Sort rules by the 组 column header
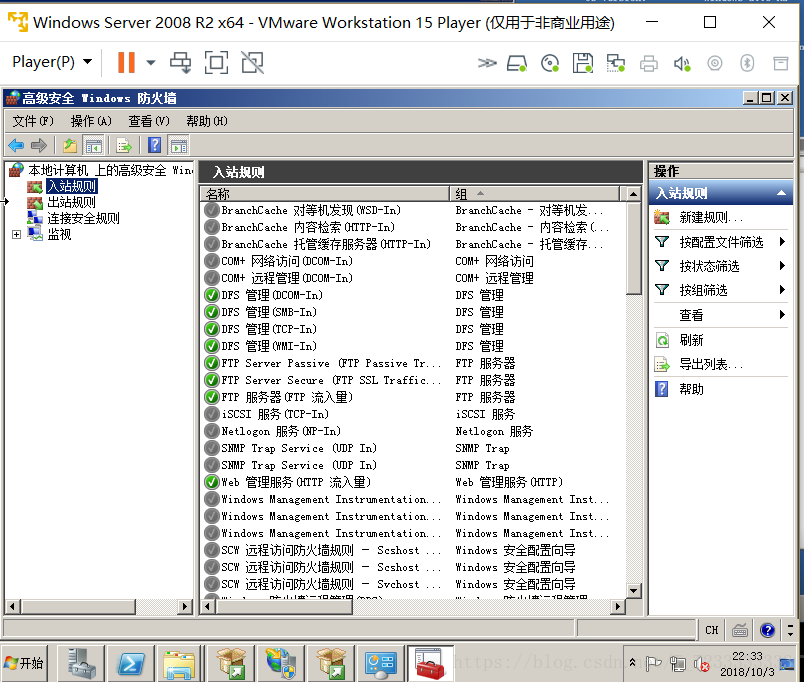This screenshot has height=682, width=804. click(x=534, y=193)
